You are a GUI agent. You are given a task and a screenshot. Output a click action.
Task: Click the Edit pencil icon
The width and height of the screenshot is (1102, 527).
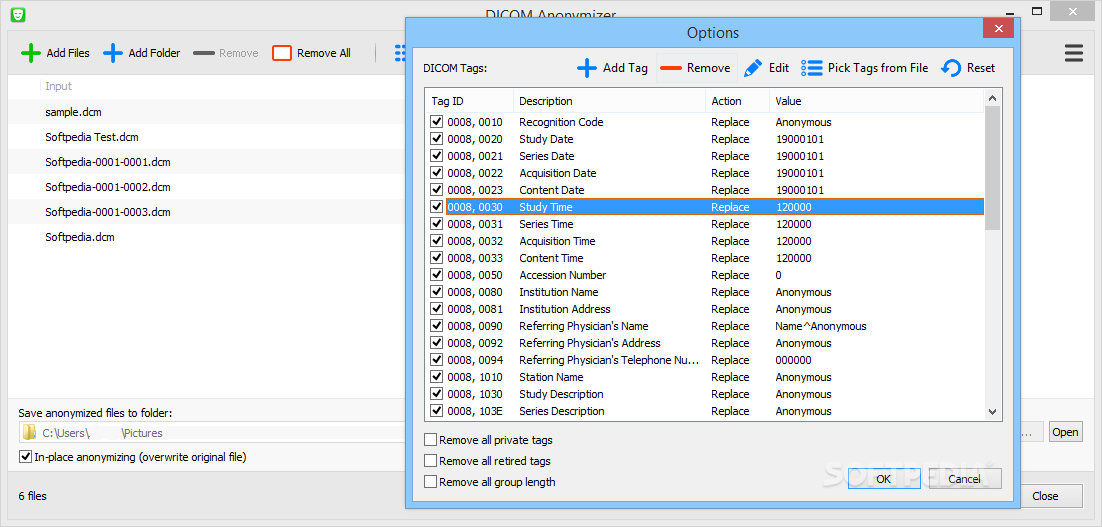click(x=753, y=68)
